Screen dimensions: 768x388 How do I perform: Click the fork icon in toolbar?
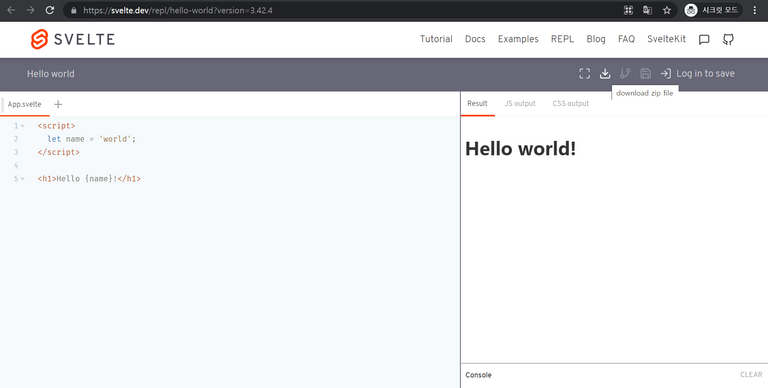[625, 73]
